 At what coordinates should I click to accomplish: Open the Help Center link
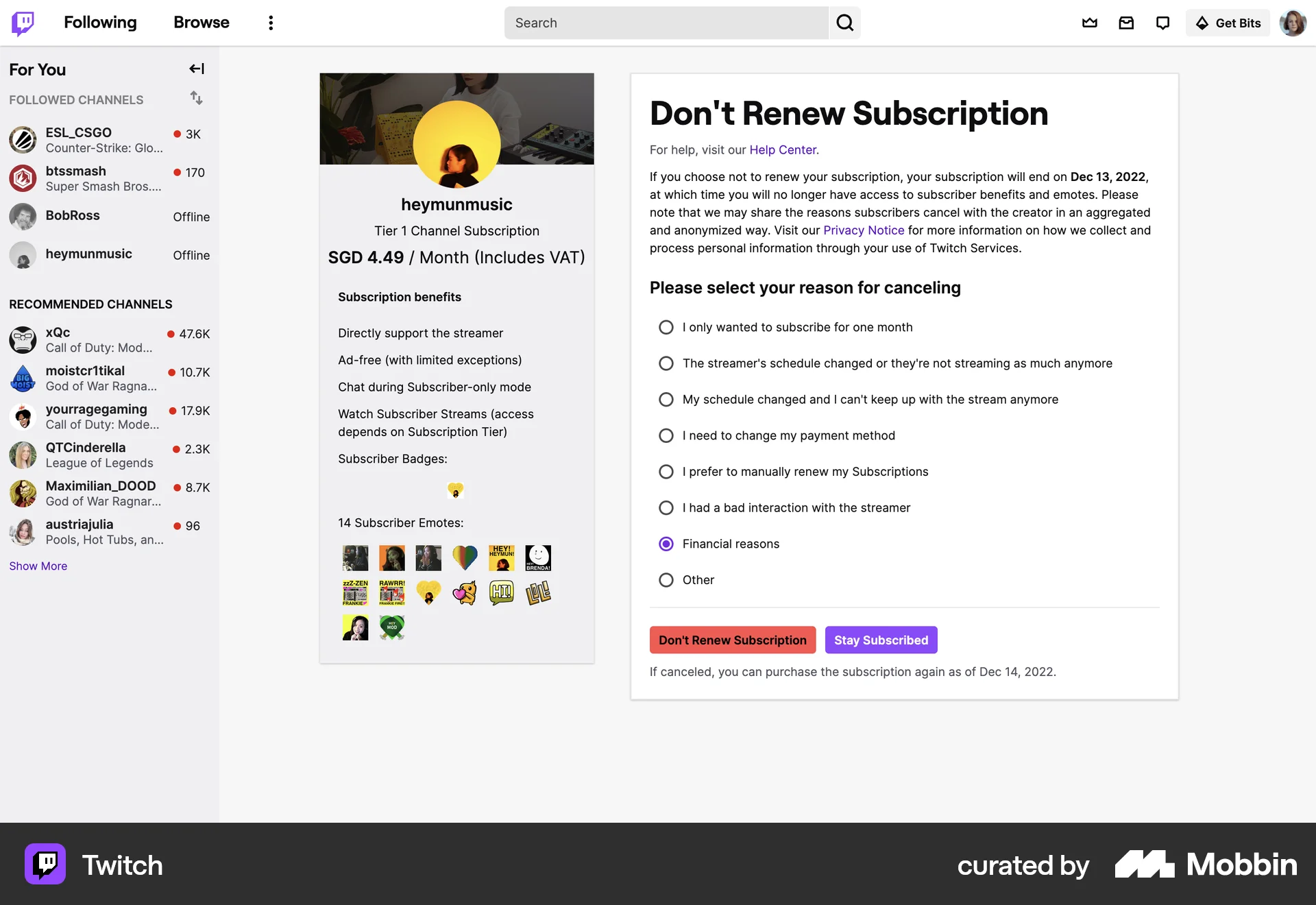[782, 149]
